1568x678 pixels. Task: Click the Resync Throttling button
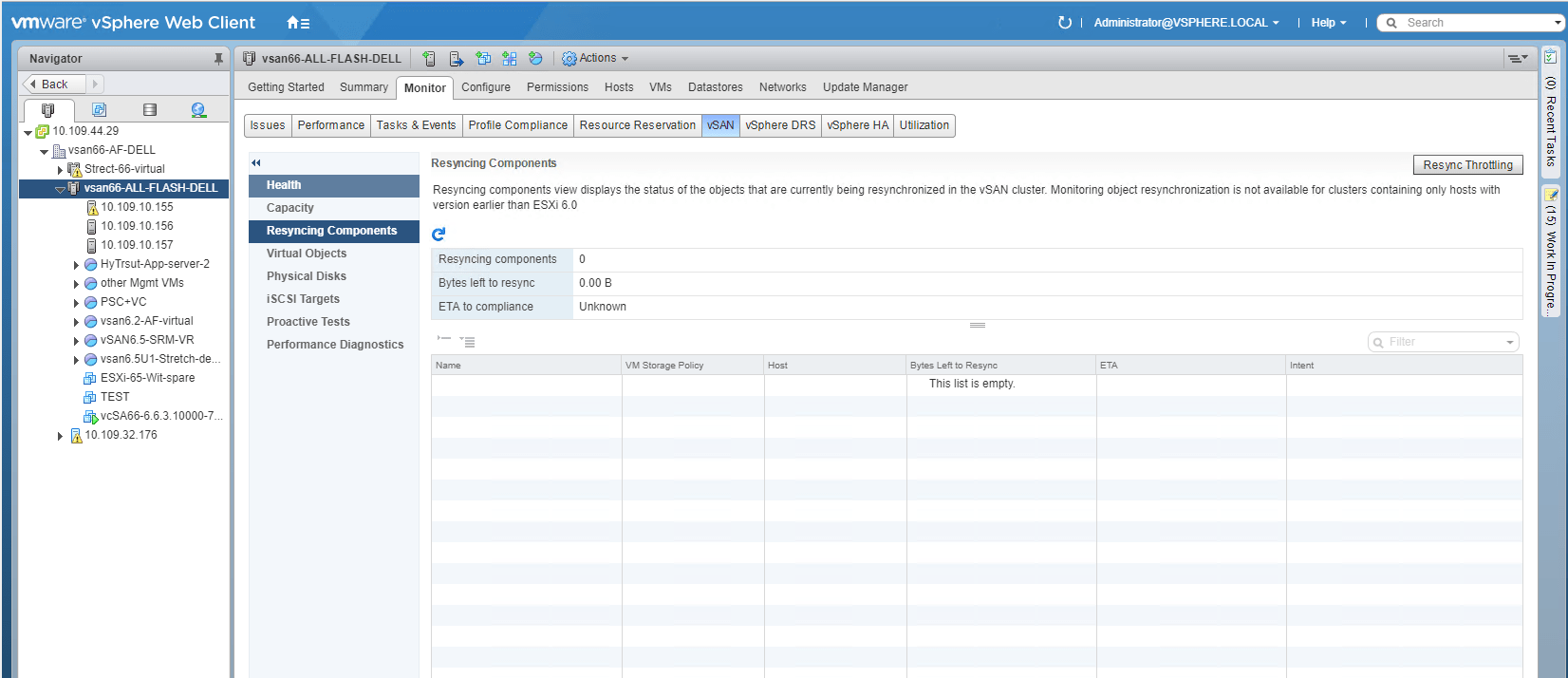(x=1467, y=165)
